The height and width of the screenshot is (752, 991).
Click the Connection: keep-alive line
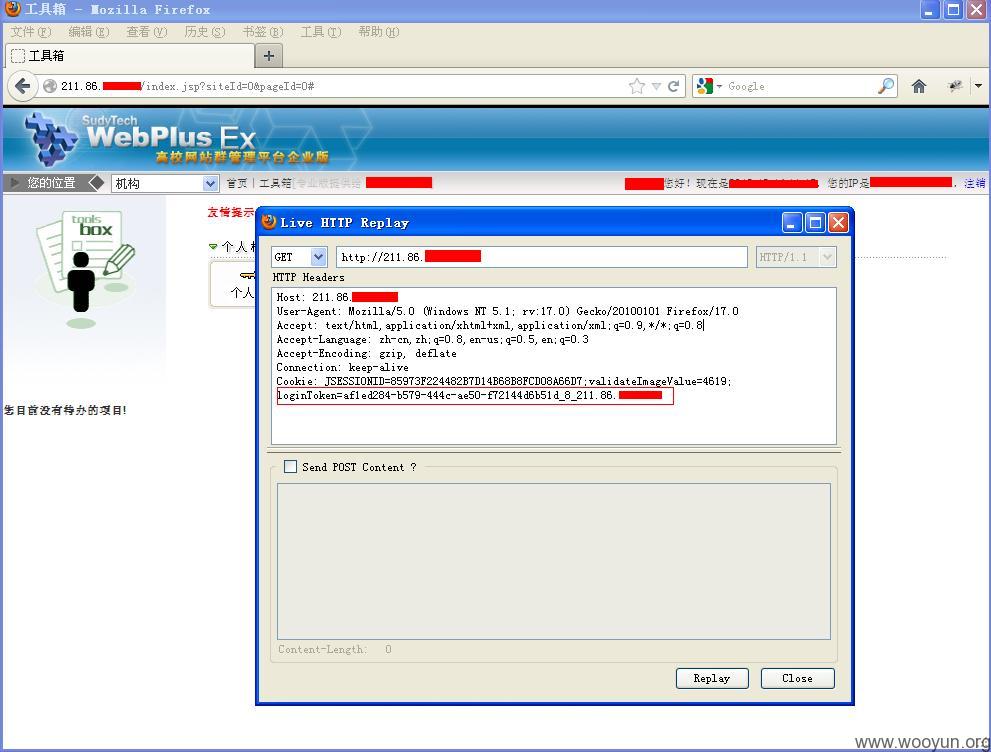[x=343, y=367]
